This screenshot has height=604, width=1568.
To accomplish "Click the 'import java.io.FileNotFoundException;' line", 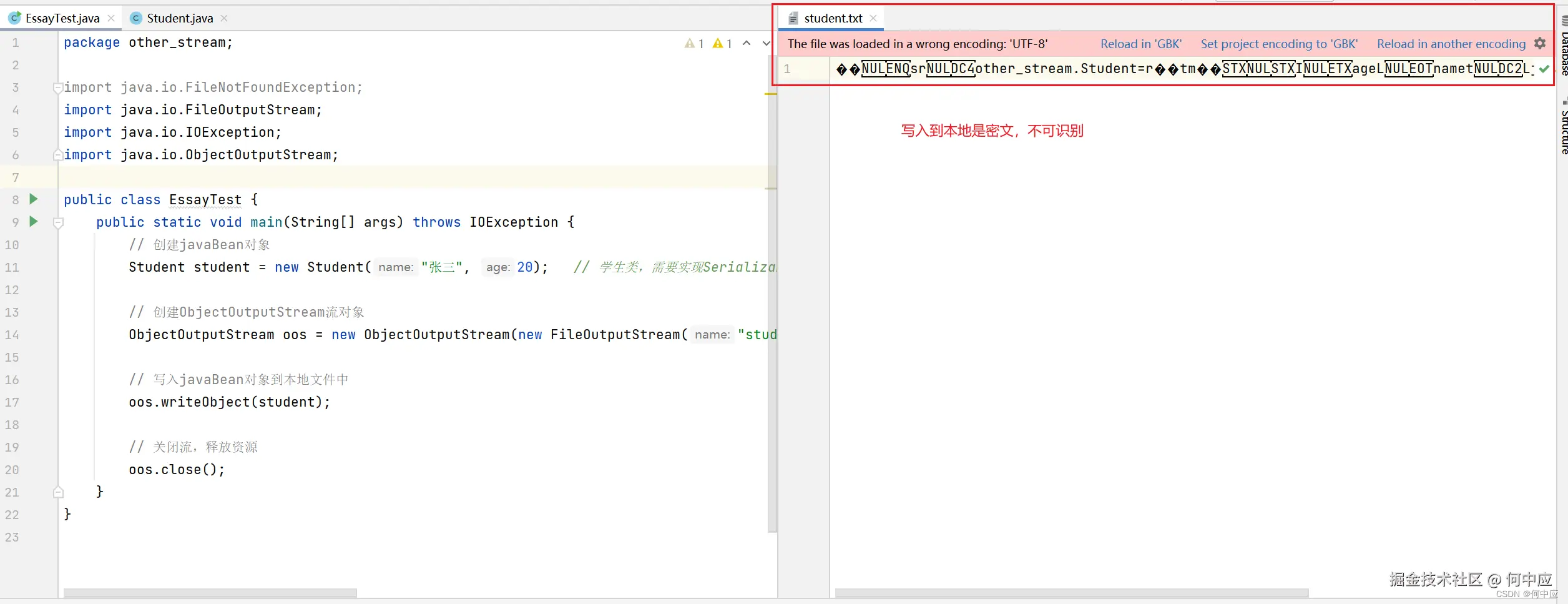I will [213, 87].
